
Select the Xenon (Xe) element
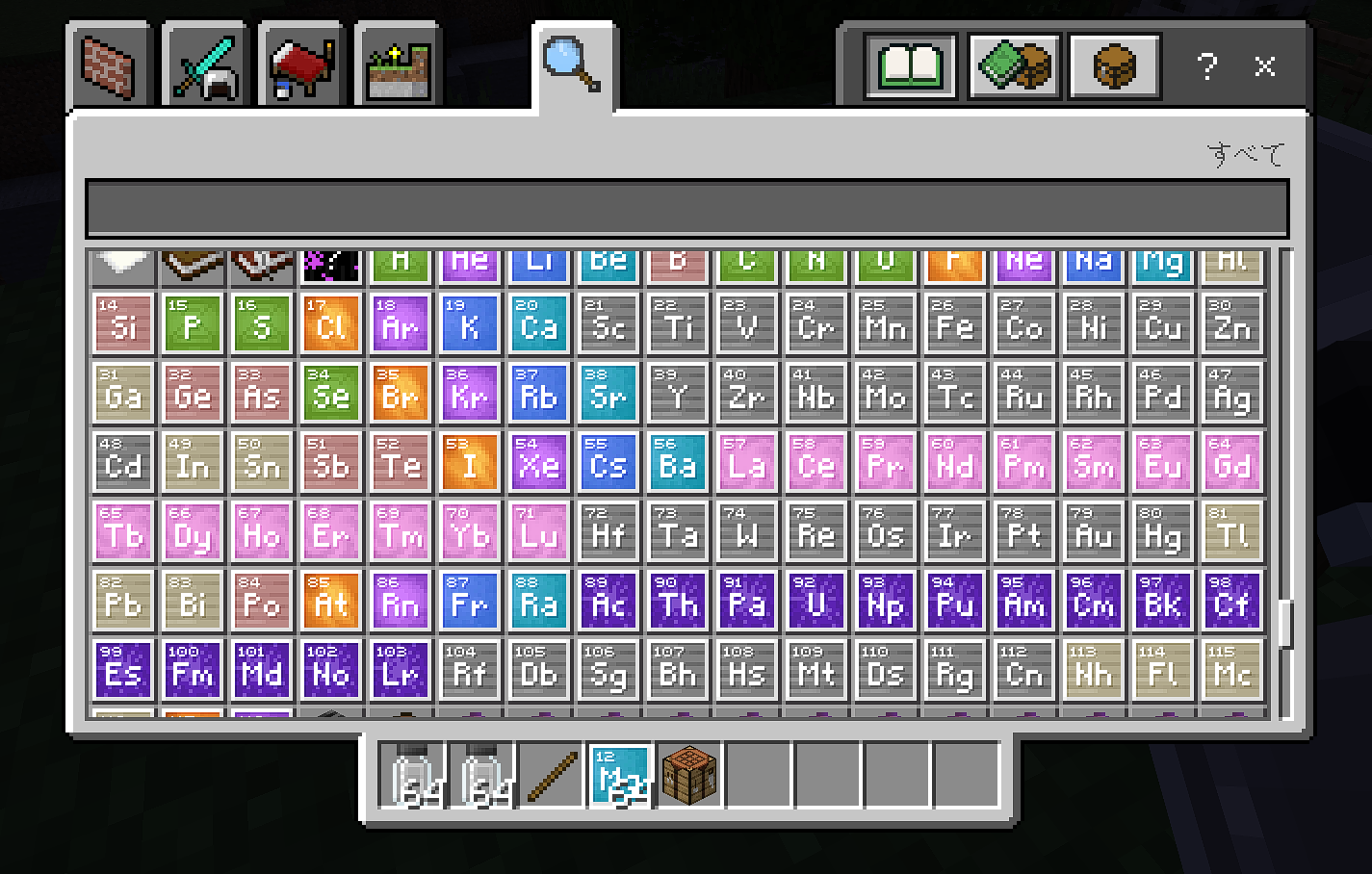click(x=539, y=462)
